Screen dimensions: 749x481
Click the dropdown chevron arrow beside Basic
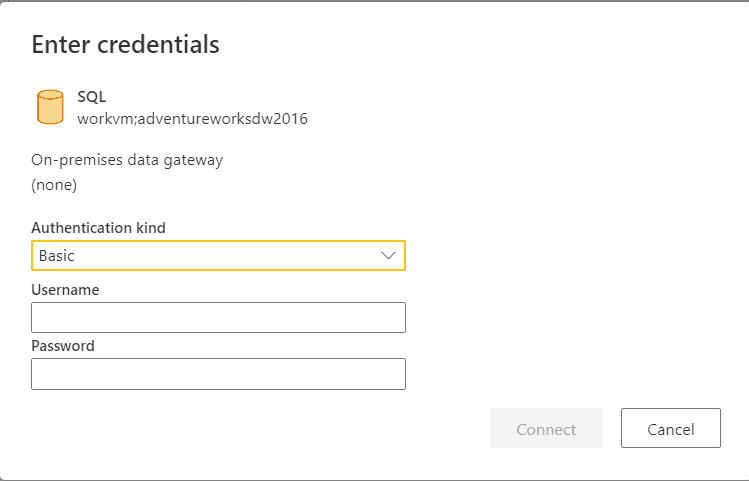coord(388,256)
